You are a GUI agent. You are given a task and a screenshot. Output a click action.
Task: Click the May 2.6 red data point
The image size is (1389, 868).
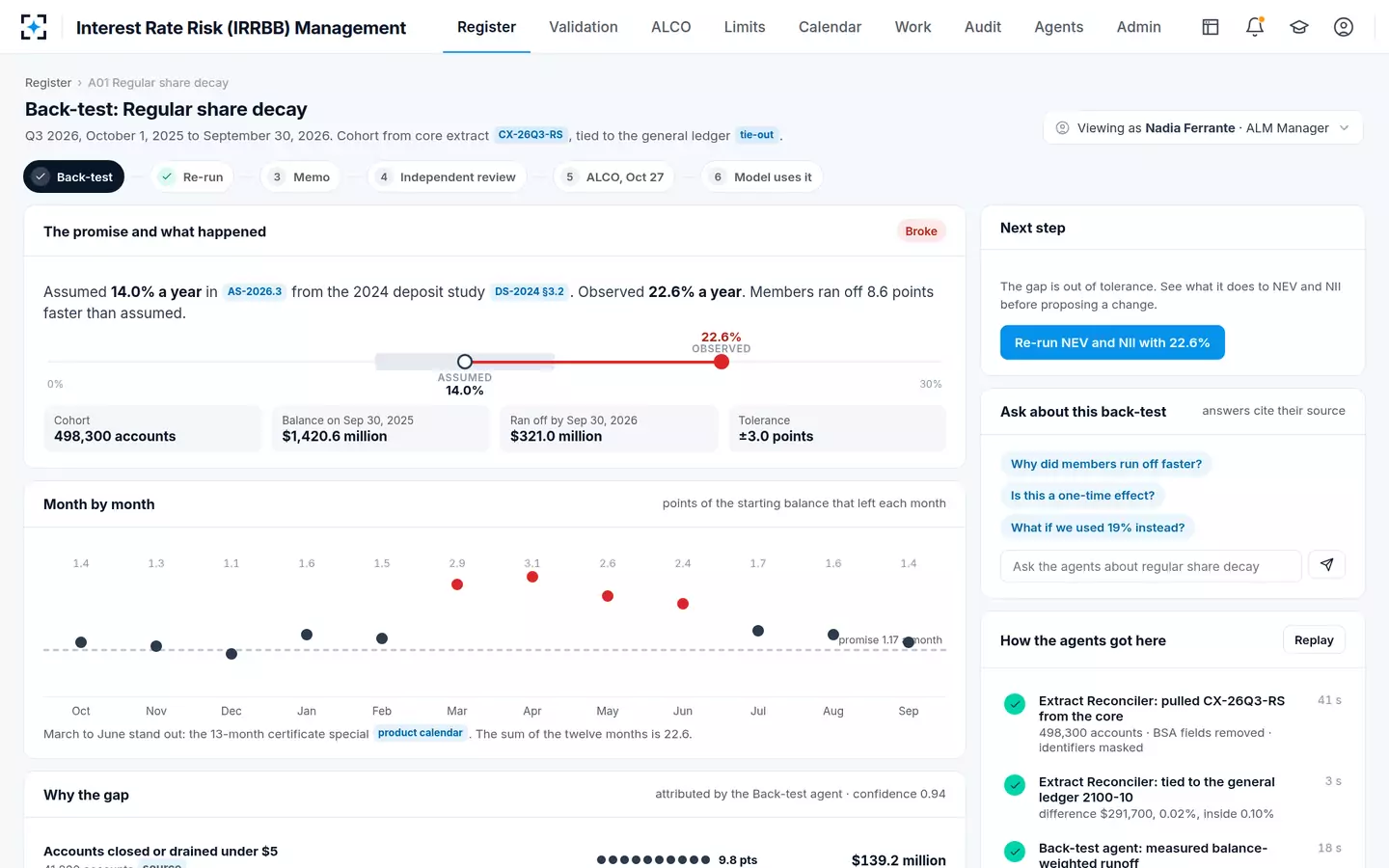click(x=608, y=596)
